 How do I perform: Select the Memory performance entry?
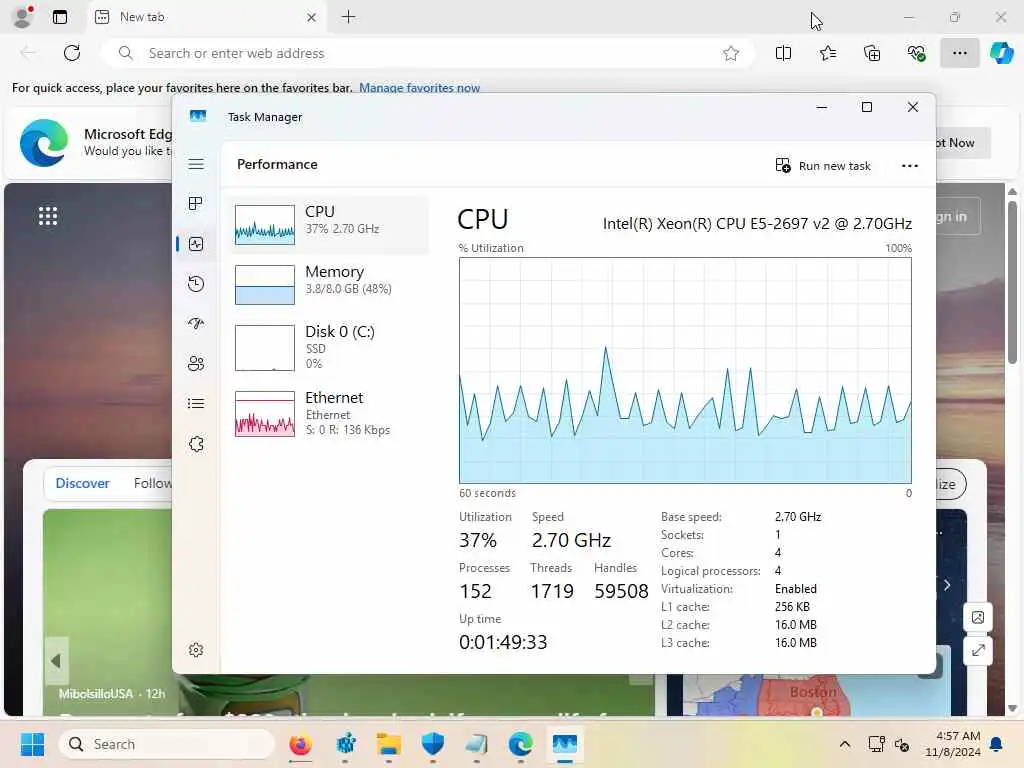pos(329,284)
